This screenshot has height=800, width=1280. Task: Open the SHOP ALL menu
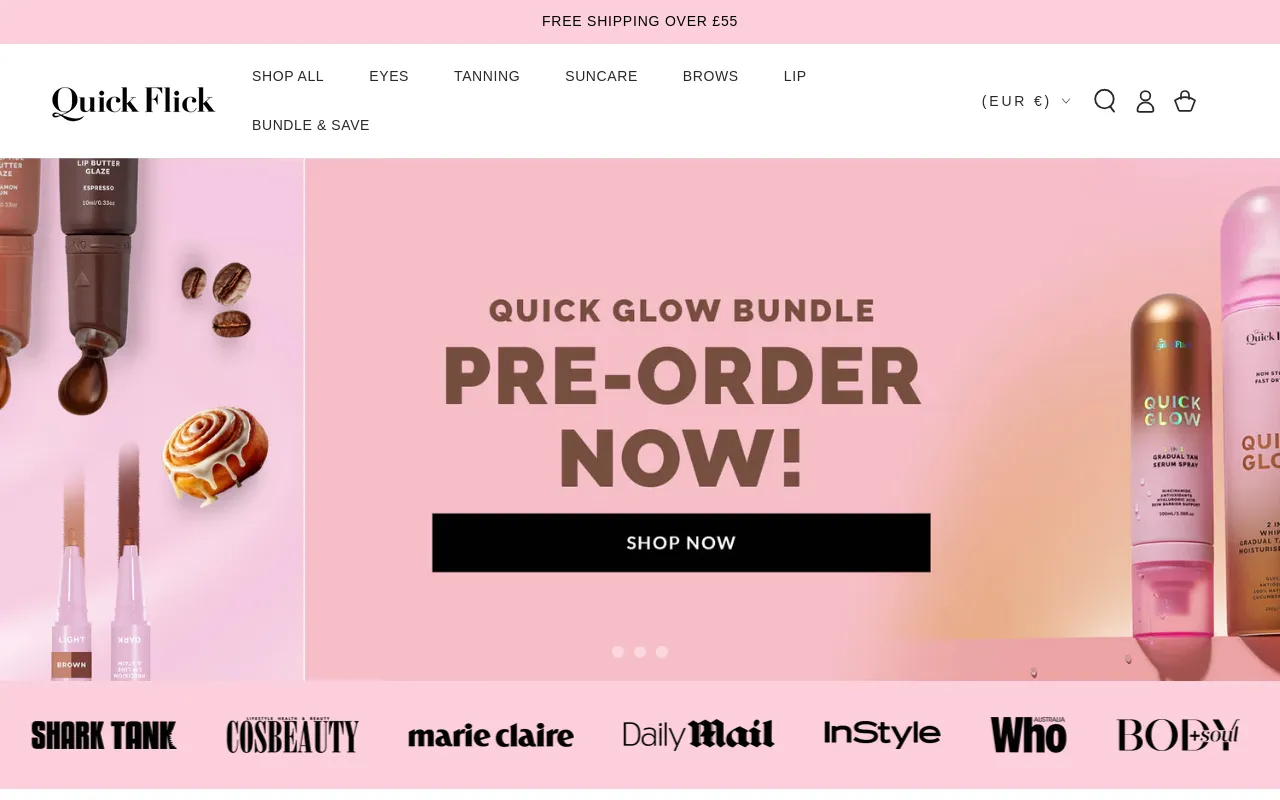(288, 76)
